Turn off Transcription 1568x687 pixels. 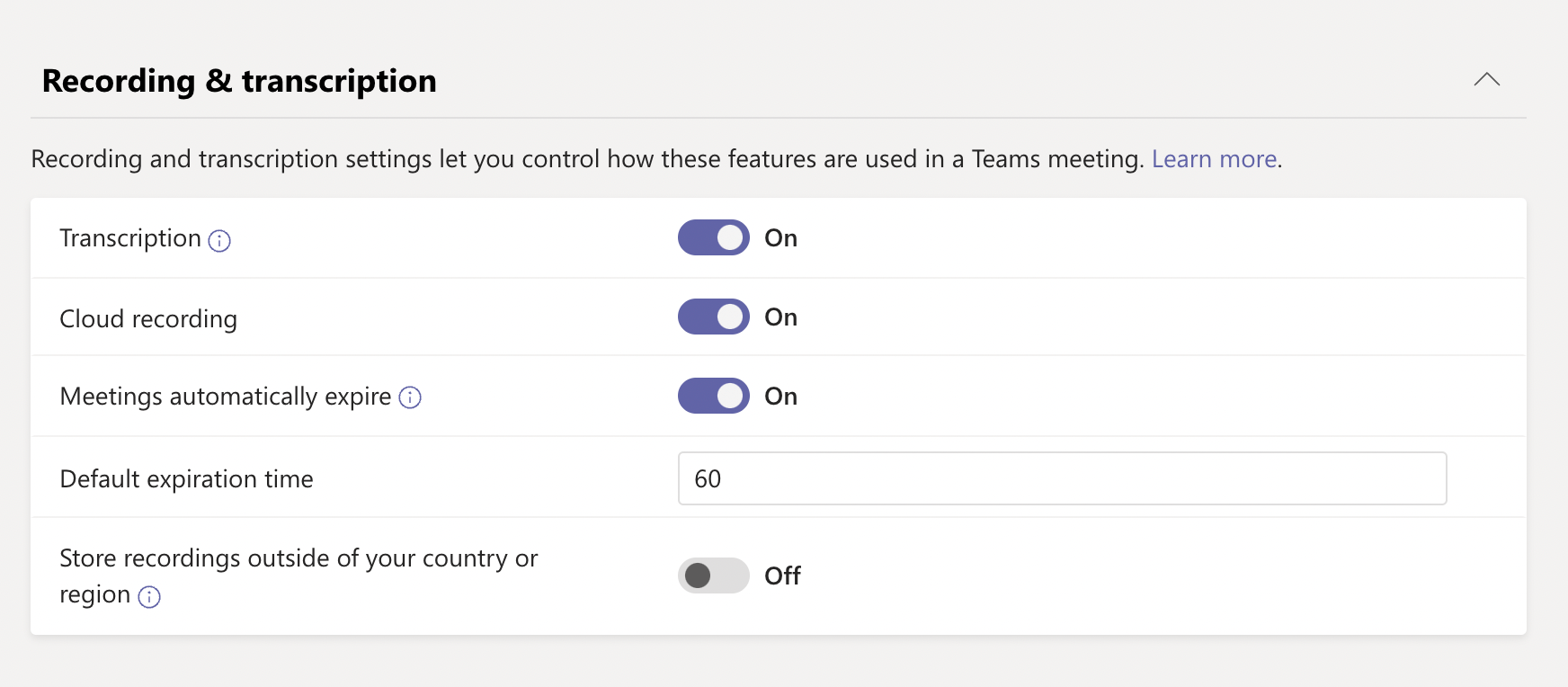(713, 237)
